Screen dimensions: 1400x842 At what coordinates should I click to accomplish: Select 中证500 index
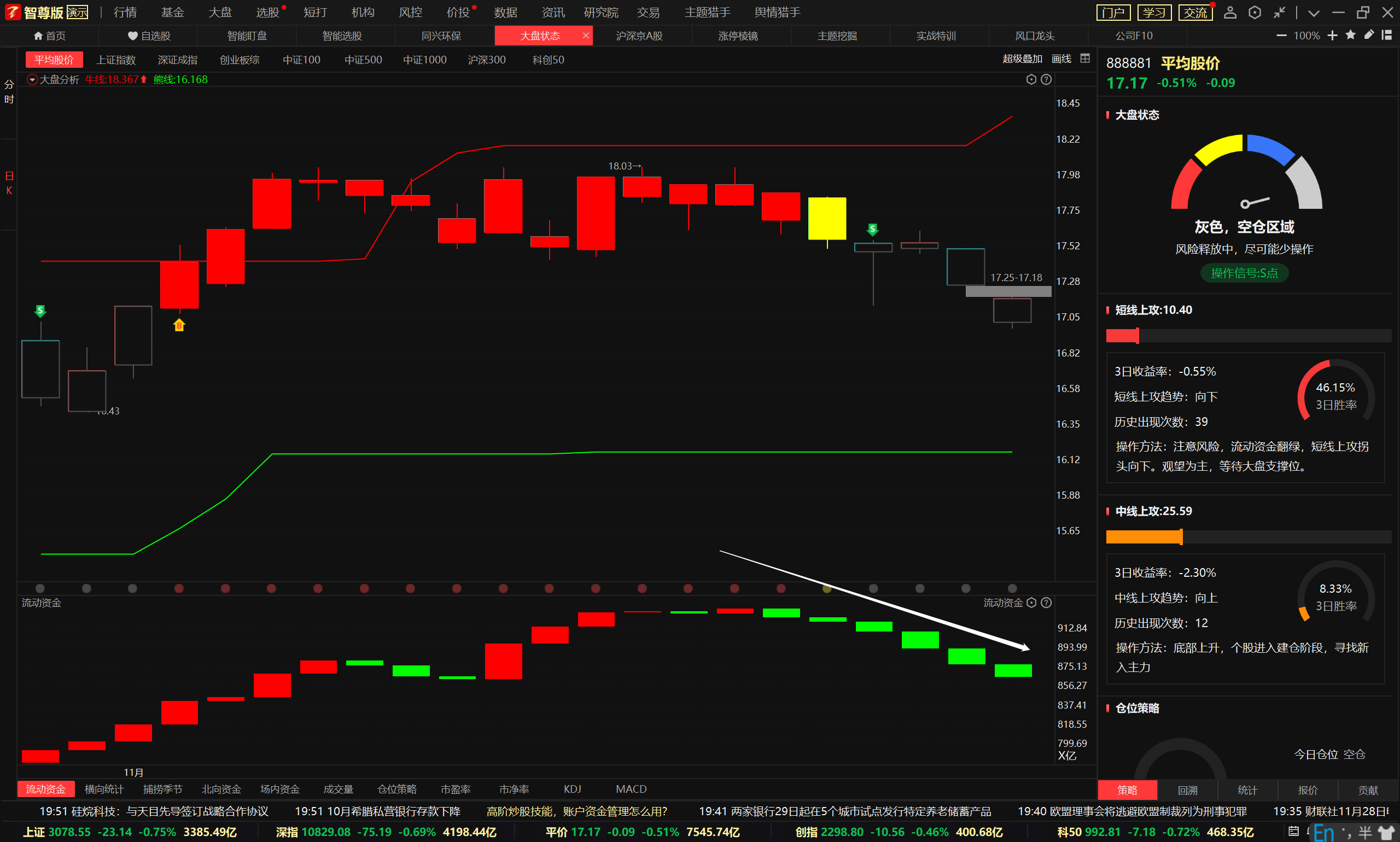(363, 60)
